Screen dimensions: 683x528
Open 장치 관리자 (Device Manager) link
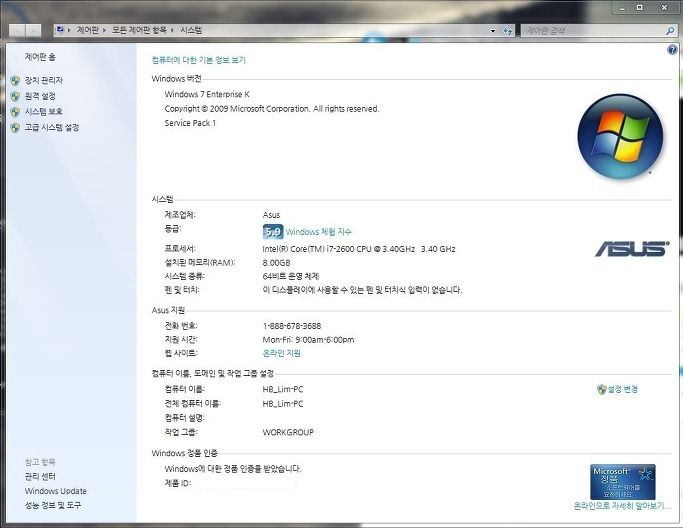pos(44,81)
